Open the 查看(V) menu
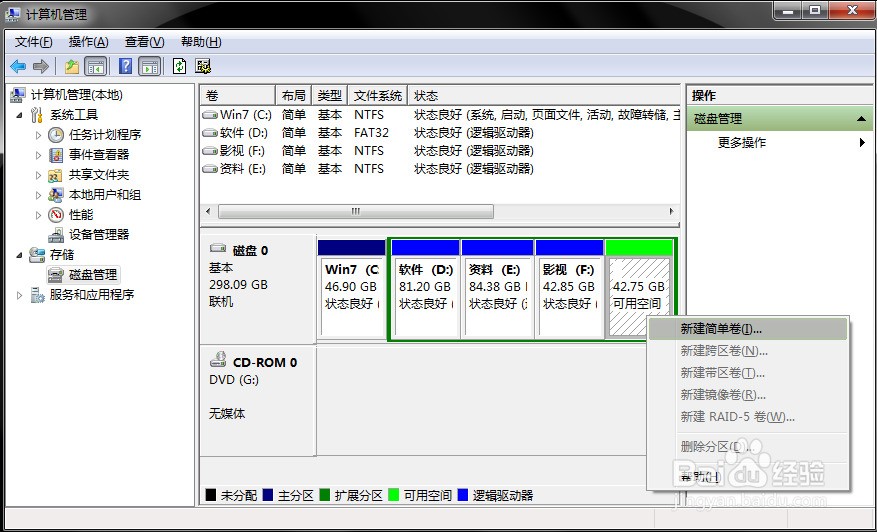The image size is (877, 532). click(144, 42)
